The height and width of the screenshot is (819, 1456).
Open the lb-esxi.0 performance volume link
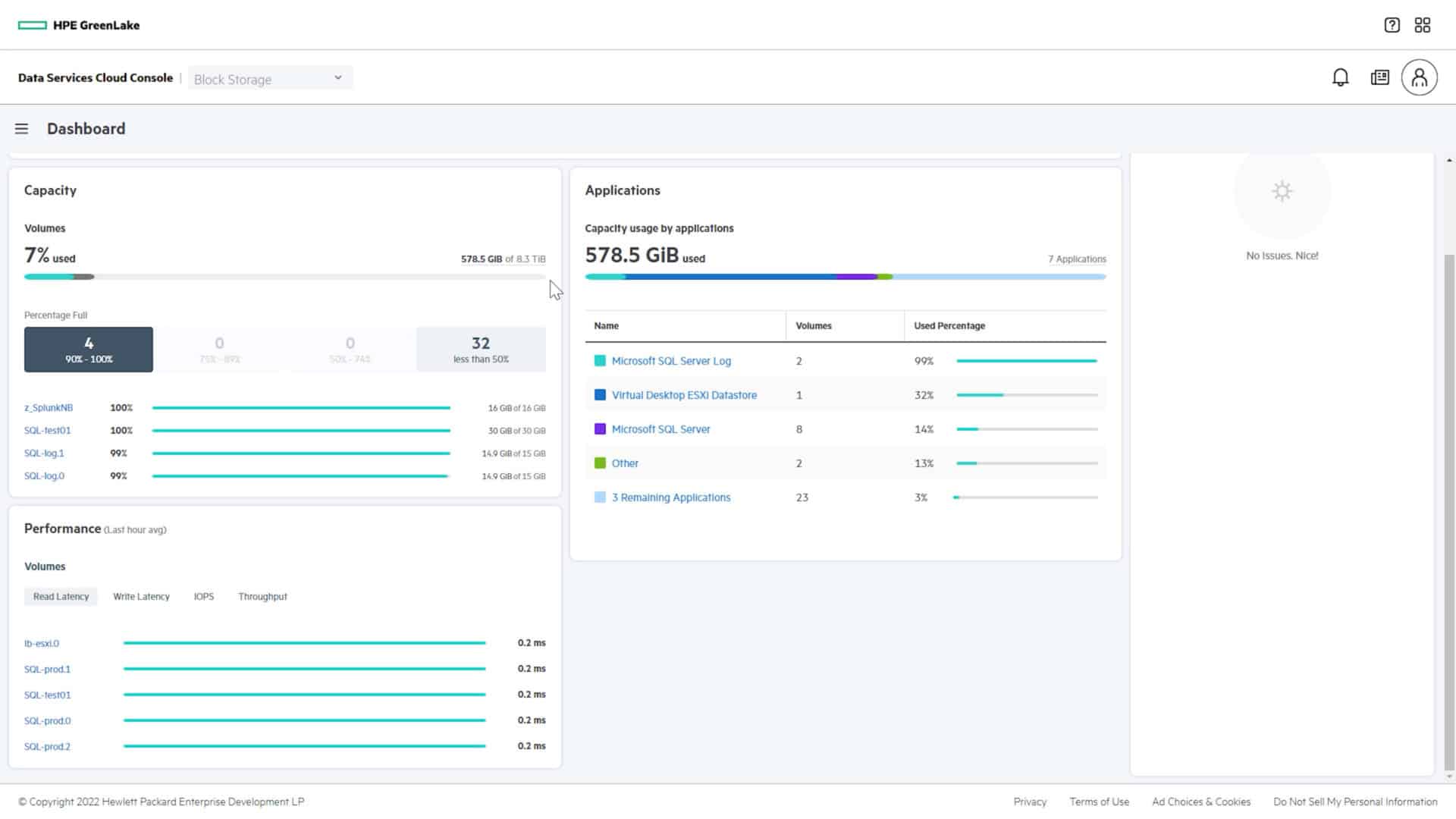click(x=41, y=644)
